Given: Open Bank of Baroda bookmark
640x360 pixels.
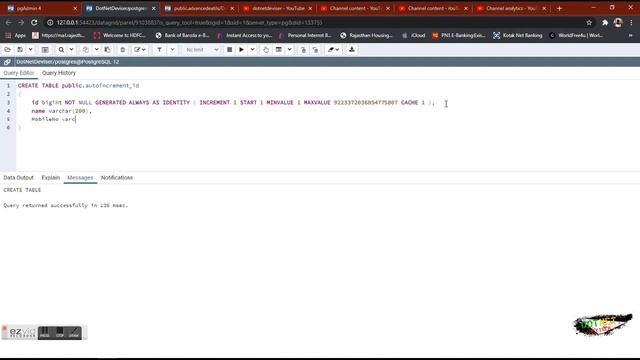Looking at the screenshot, I should pos(182,36).
